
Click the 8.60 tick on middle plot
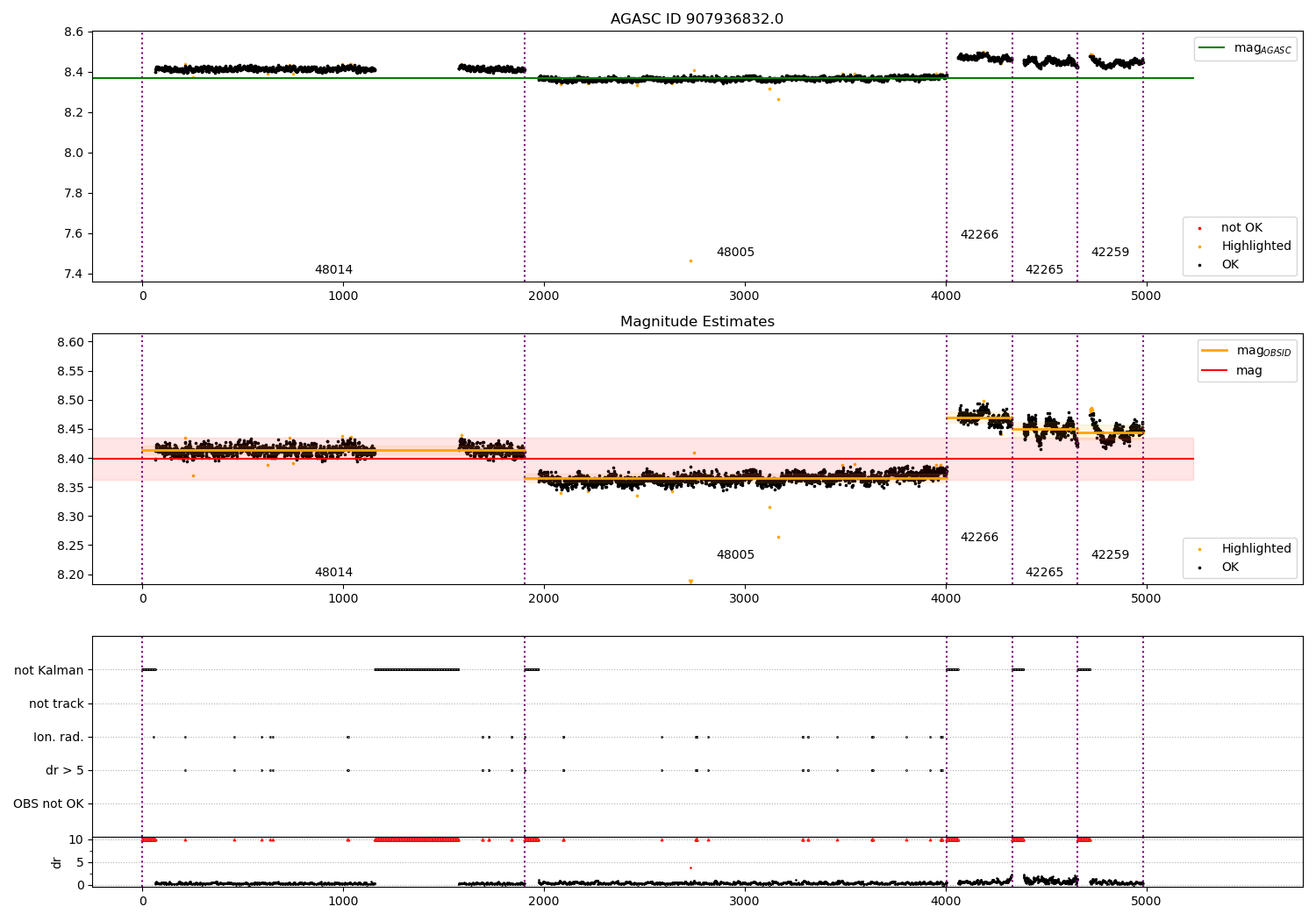(69, 342)
